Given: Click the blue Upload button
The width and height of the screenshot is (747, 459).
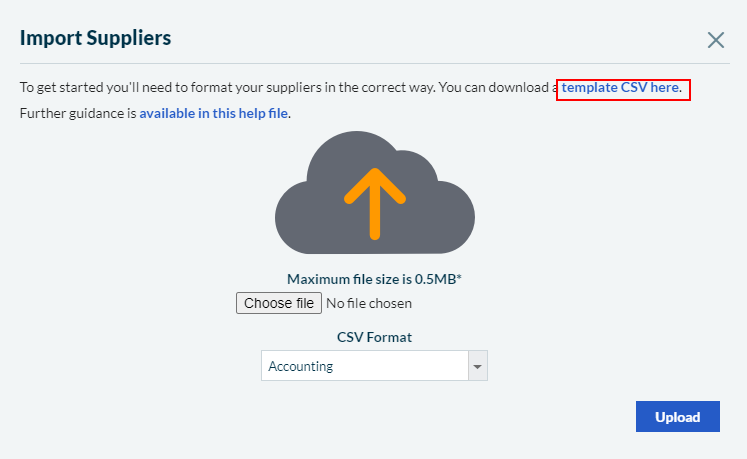Looking at the screenshot, I should click(677, 417).
